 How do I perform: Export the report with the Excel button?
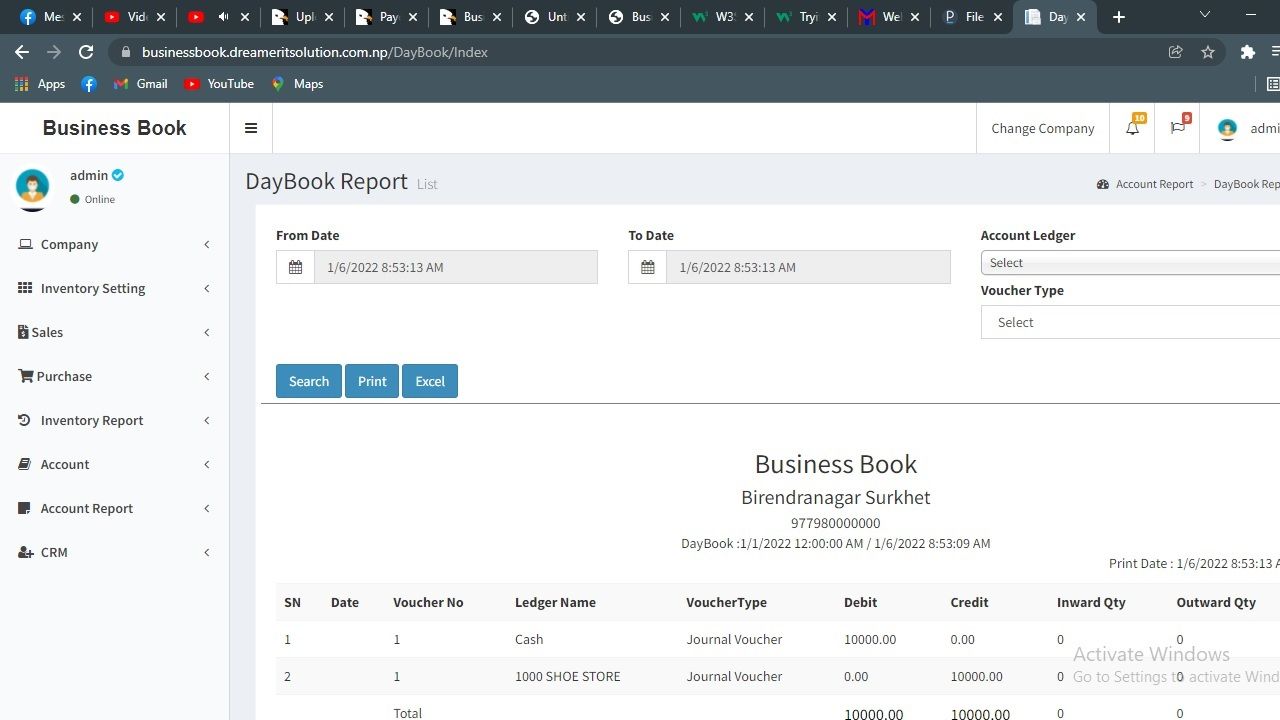click(430, 381)
